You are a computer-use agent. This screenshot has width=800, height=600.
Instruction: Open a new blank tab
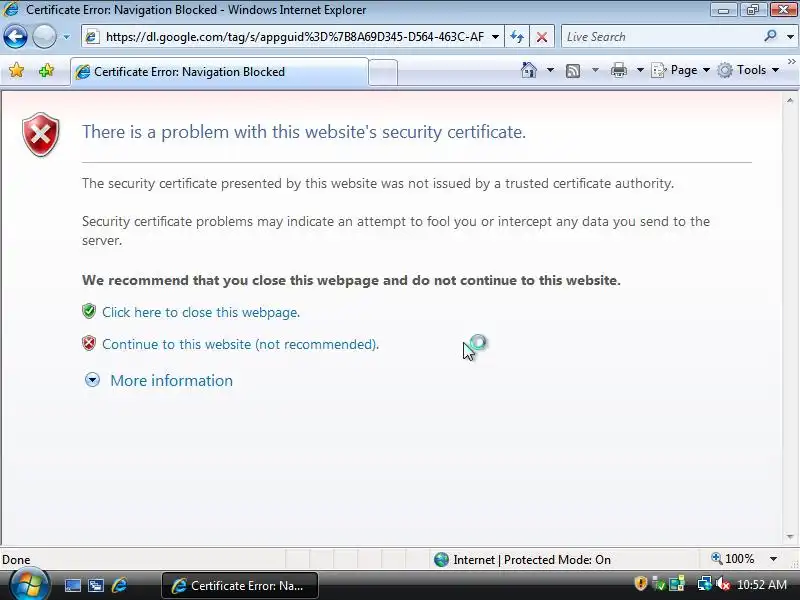coord(383,72)
